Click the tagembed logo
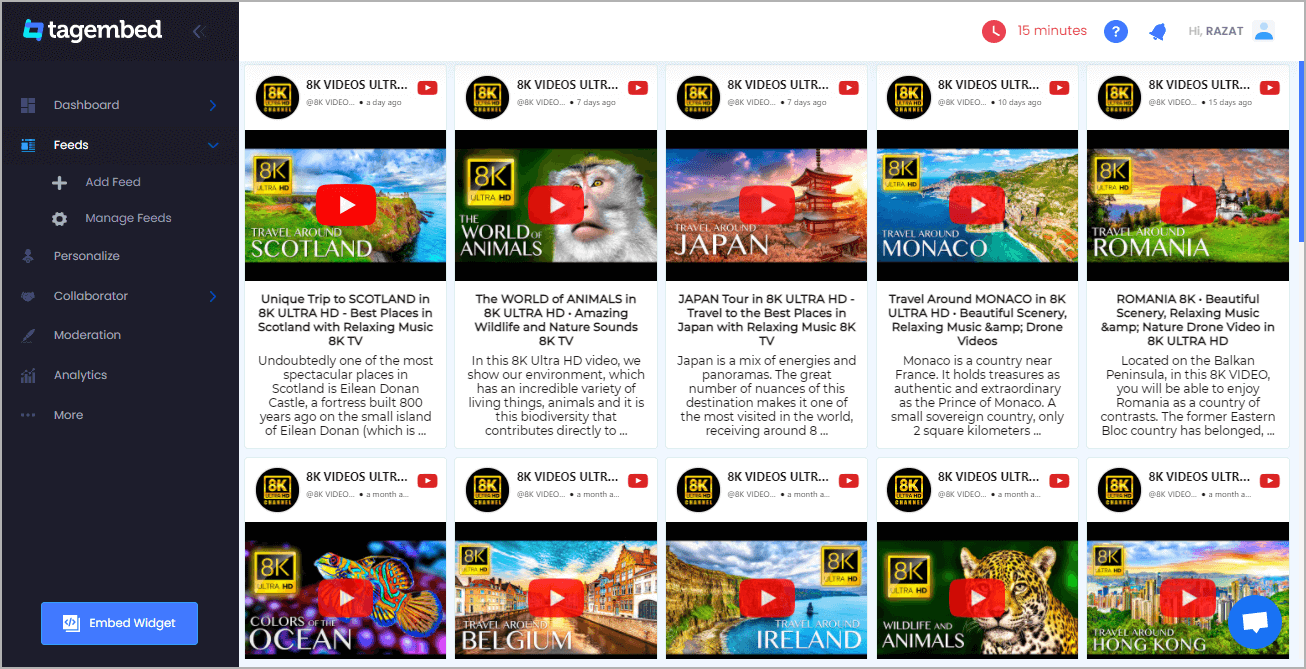Viewport: 1306px width, 669px height. click(x=92, y=30)
